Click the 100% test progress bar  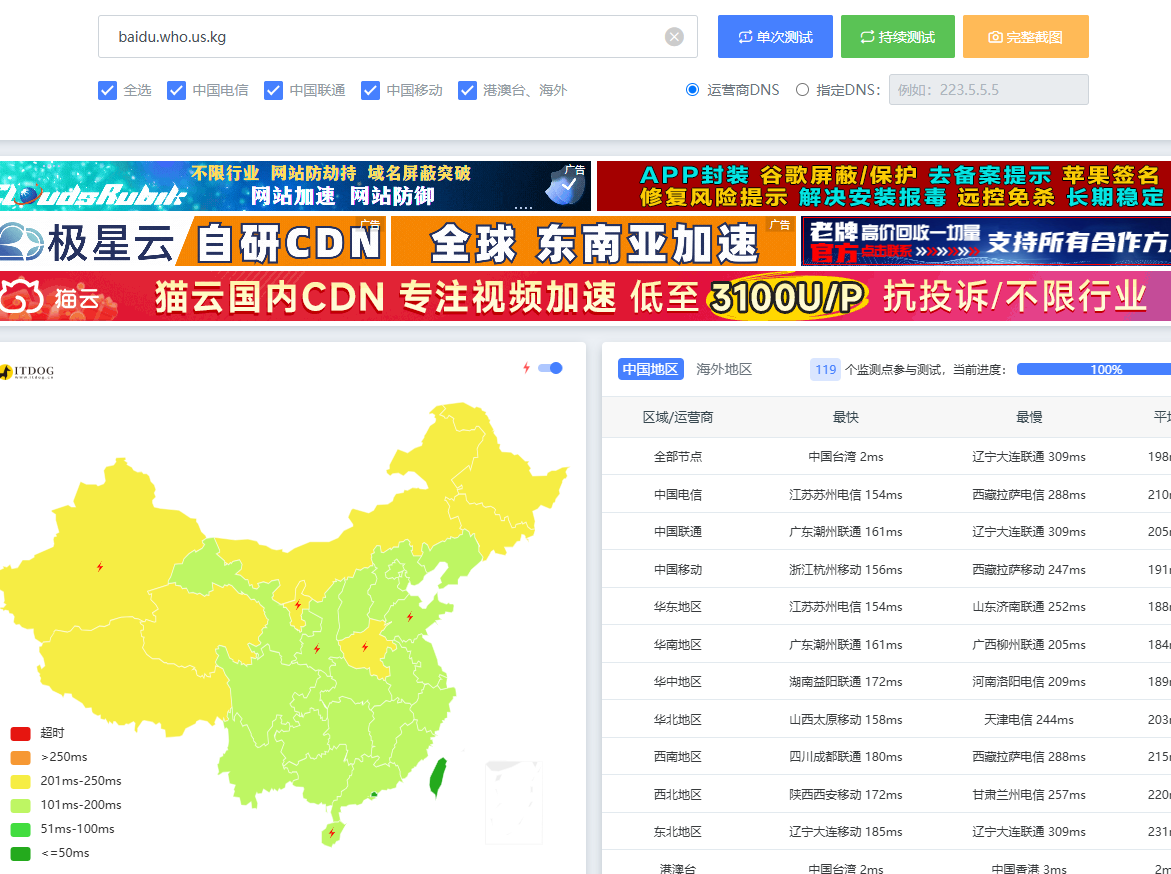[x=1094, y=369]
